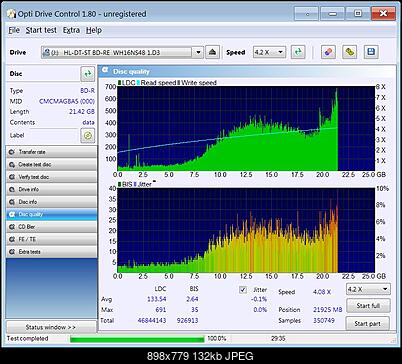Click the Position value 21925 MB

(x=328, y=310)
